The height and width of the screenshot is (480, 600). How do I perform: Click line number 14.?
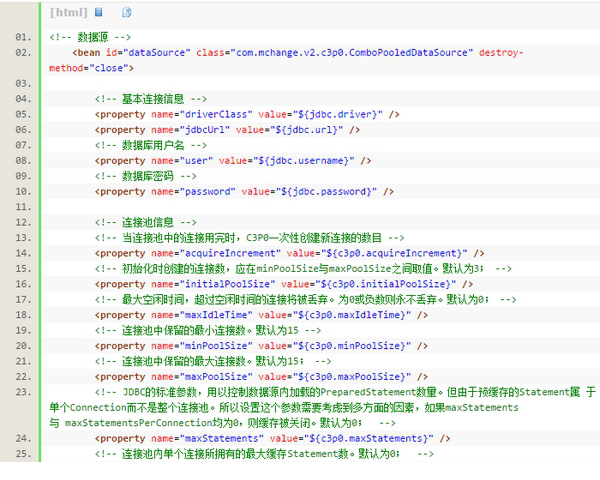[x=23, y=253]
